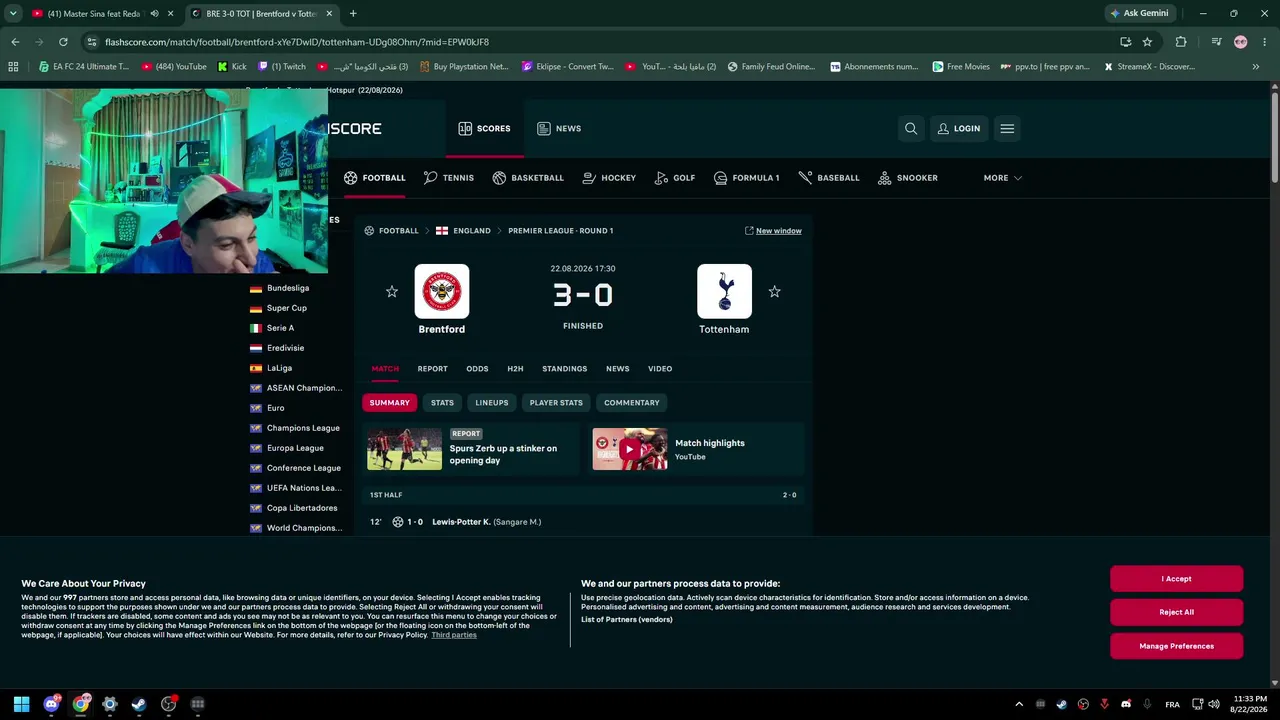Open the List of Partners (vendors) link
1280x720 pixels.
[627, 620]
